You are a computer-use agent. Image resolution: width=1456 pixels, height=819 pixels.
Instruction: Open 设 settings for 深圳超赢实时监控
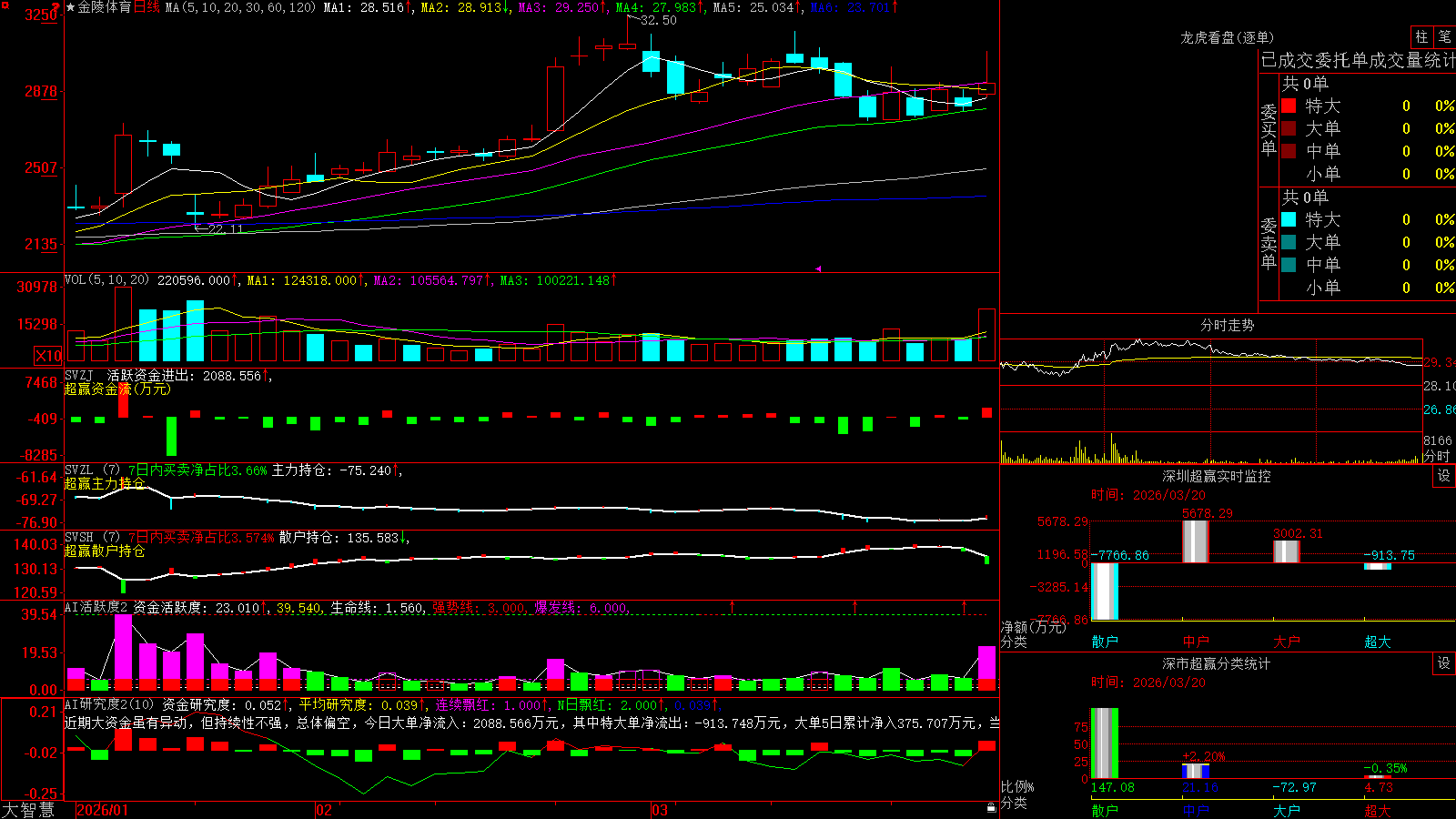[1444, 476]
